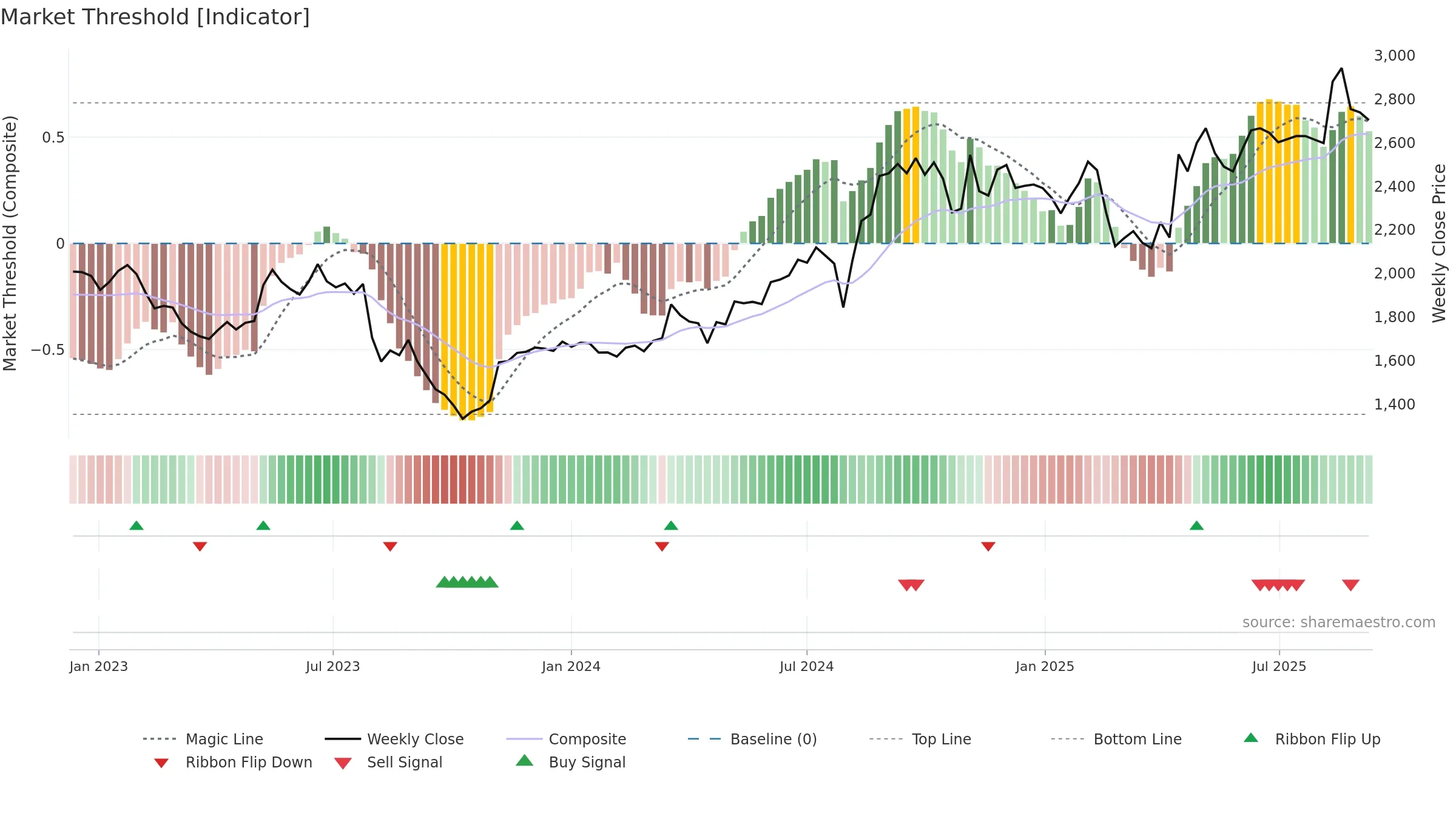1456x819 pixels.
Task: Click the 3,000 price axis tick
Action: click(1395, 56)
